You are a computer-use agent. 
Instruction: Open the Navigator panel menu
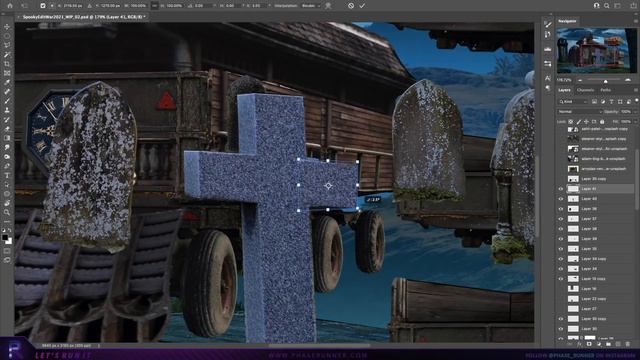636,21
